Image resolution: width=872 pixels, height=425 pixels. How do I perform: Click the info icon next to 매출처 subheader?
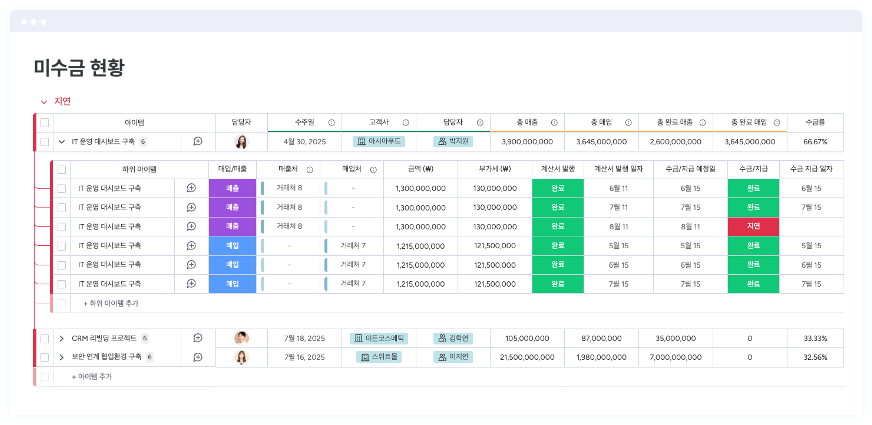(309, 169)
